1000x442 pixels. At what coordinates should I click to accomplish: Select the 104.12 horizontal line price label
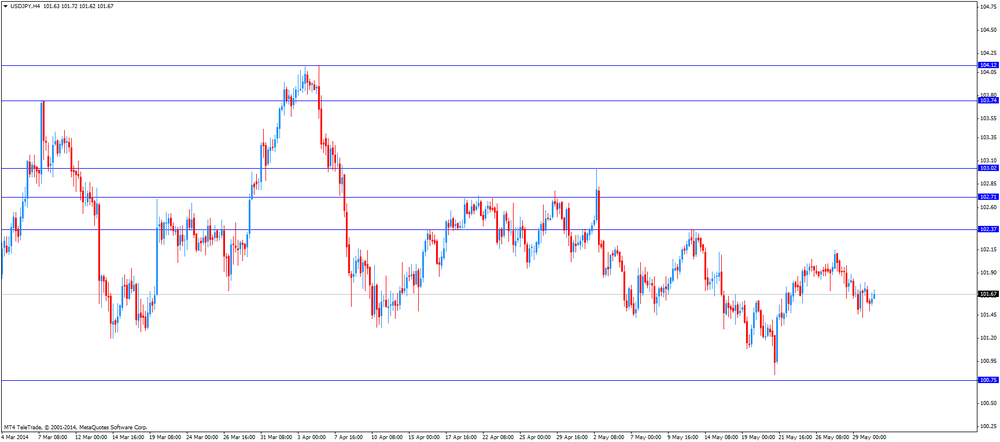(988, 65)
